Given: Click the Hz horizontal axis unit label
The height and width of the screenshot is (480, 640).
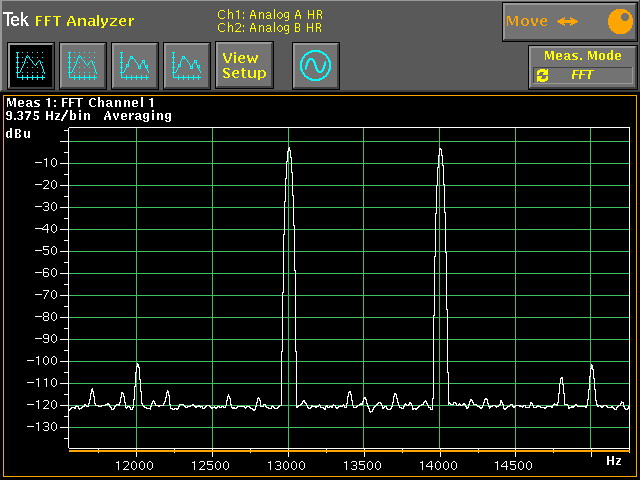Looking at the screenshot, I should tap(613, 461).
